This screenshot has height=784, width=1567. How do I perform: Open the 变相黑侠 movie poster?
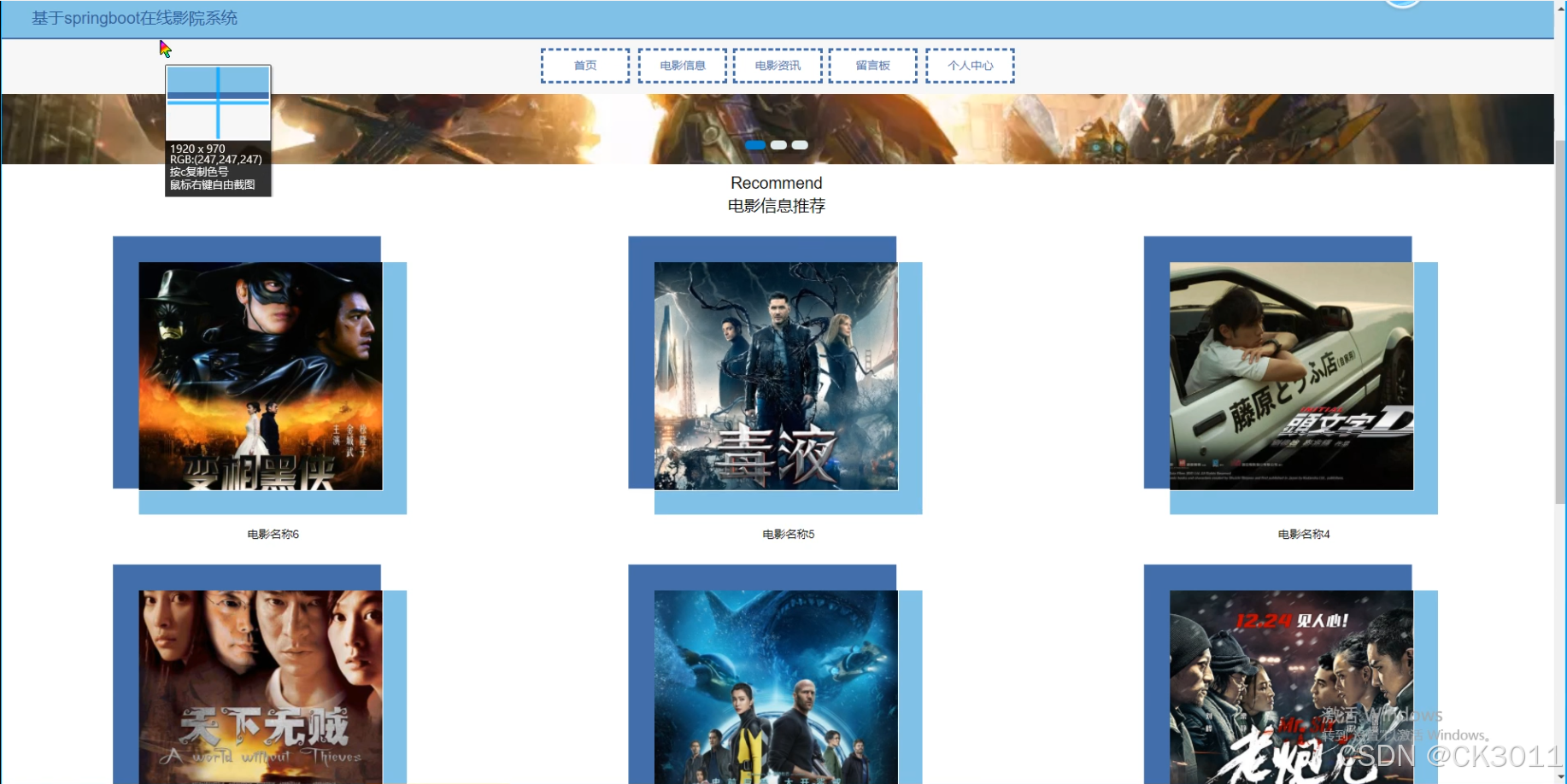click(x=261, y=376)
